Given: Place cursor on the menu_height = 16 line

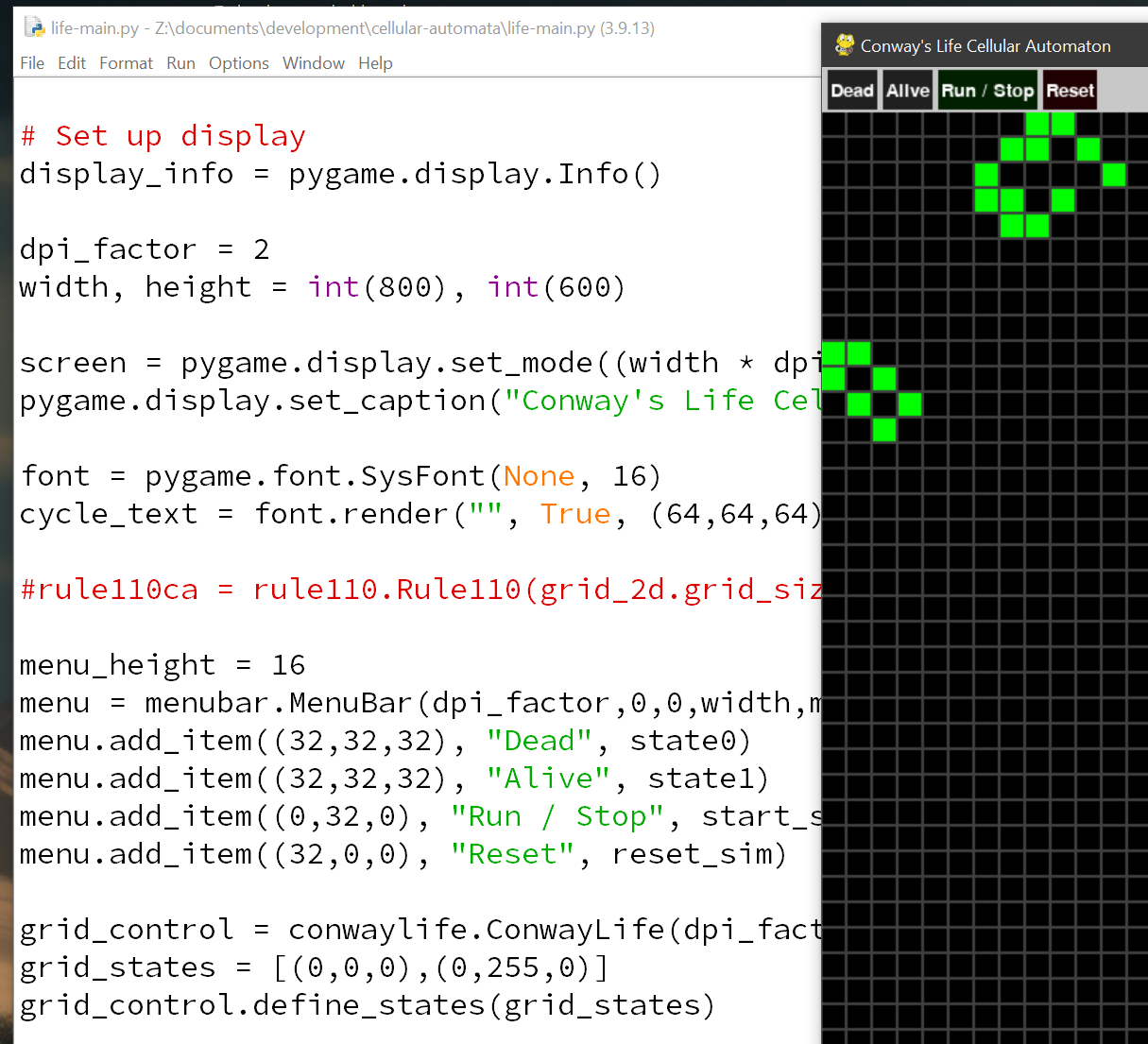Looking at the screenshot, I should pyautogui.click(x=162, y=665).
